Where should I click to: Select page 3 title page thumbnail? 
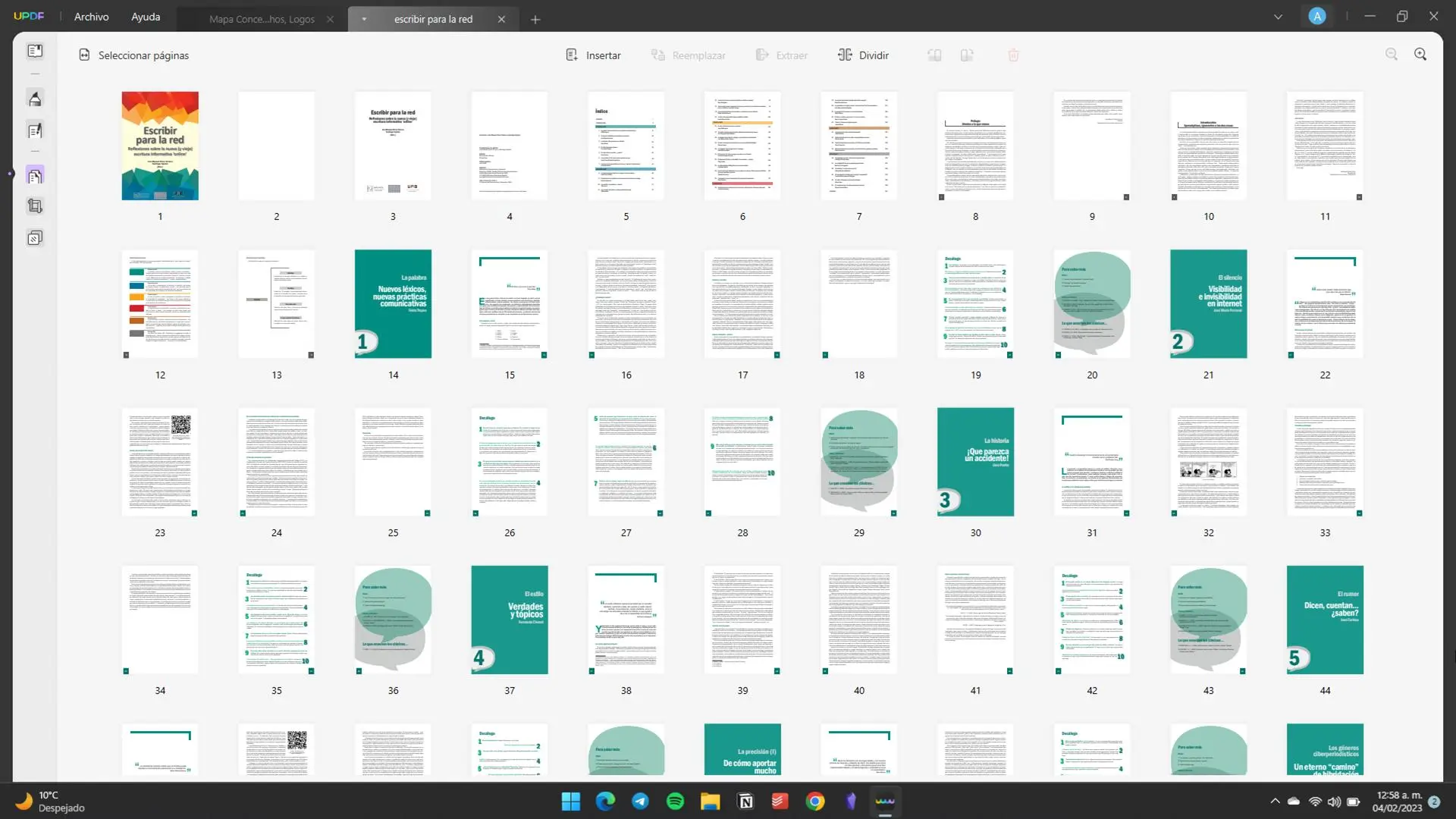(393, 146)
